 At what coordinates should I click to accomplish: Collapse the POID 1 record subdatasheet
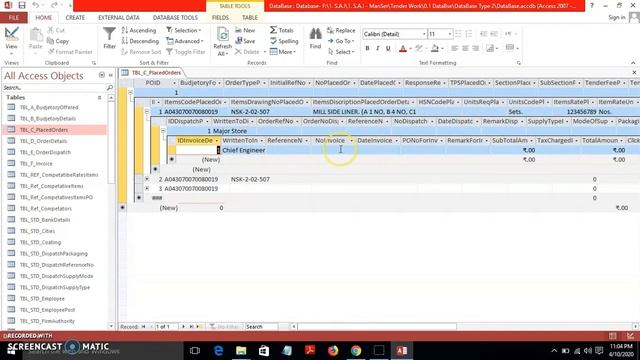(130, 93)
